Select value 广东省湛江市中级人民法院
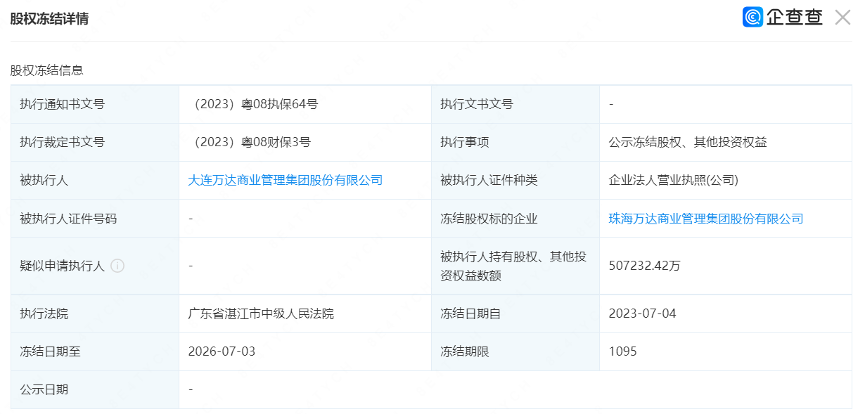 (x=261, y=314)
